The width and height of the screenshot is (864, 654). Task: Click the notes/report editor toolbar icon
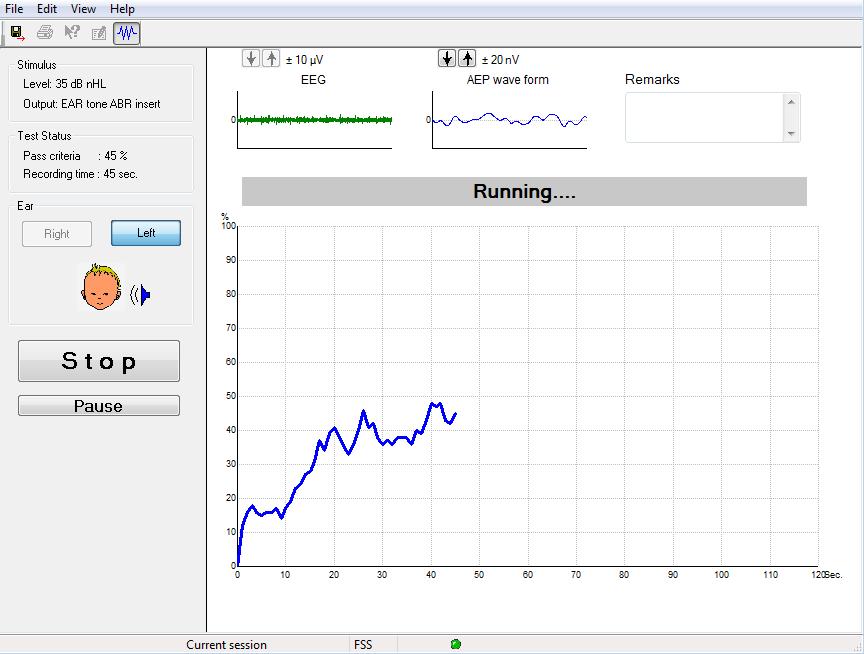(99, 34)
